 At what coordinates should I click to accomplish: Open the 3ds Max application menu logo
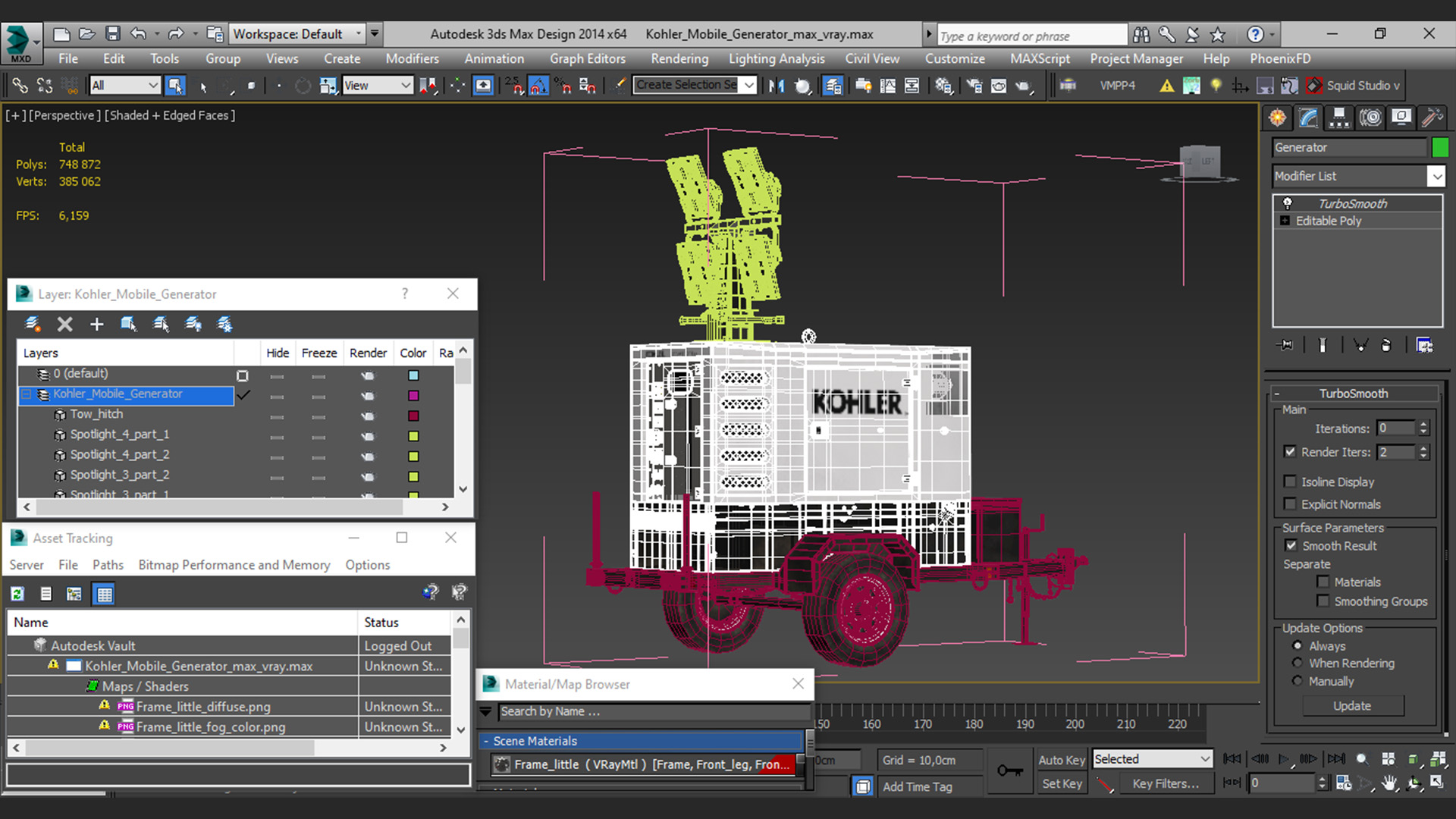point(20,43)
